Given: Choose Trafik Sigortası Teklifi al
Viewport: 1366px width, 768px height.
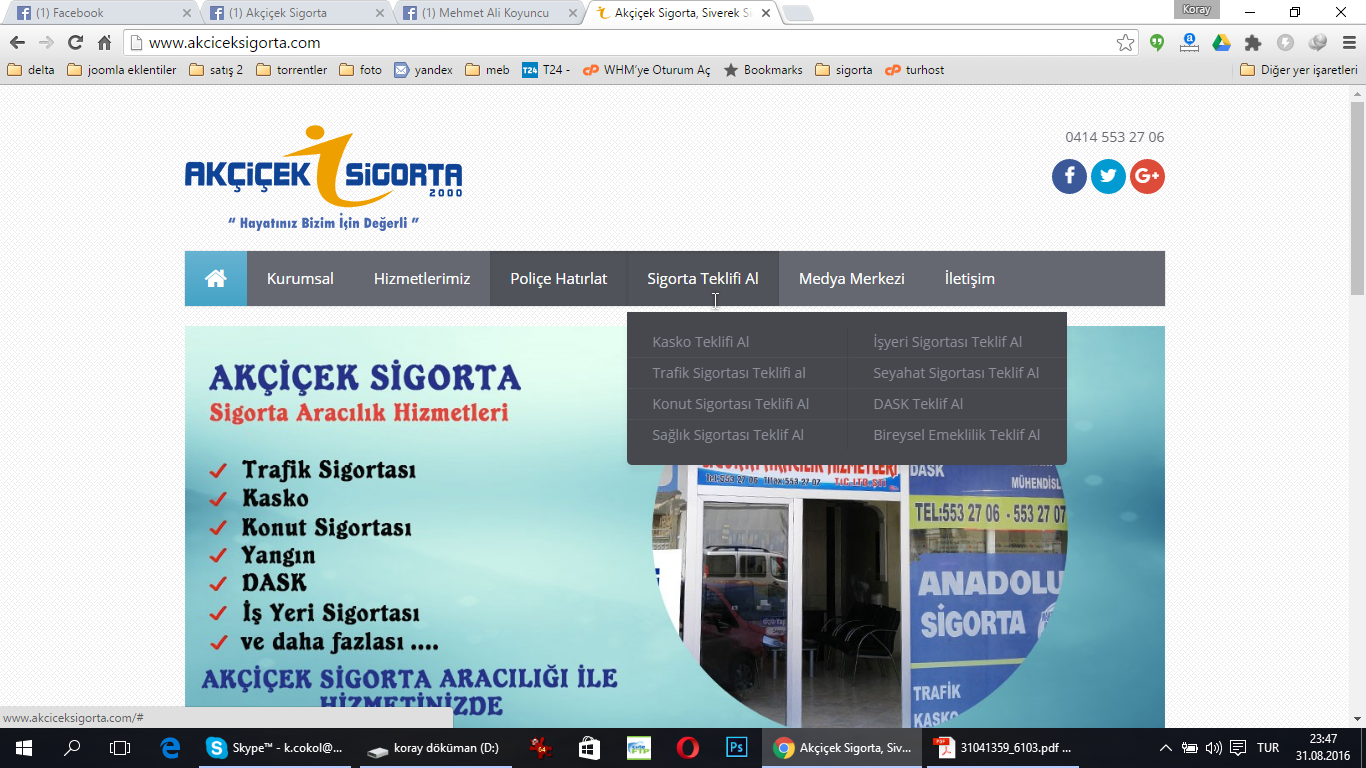Looking at the screenshot, I should pyautogui.click(x=729, y=373).
